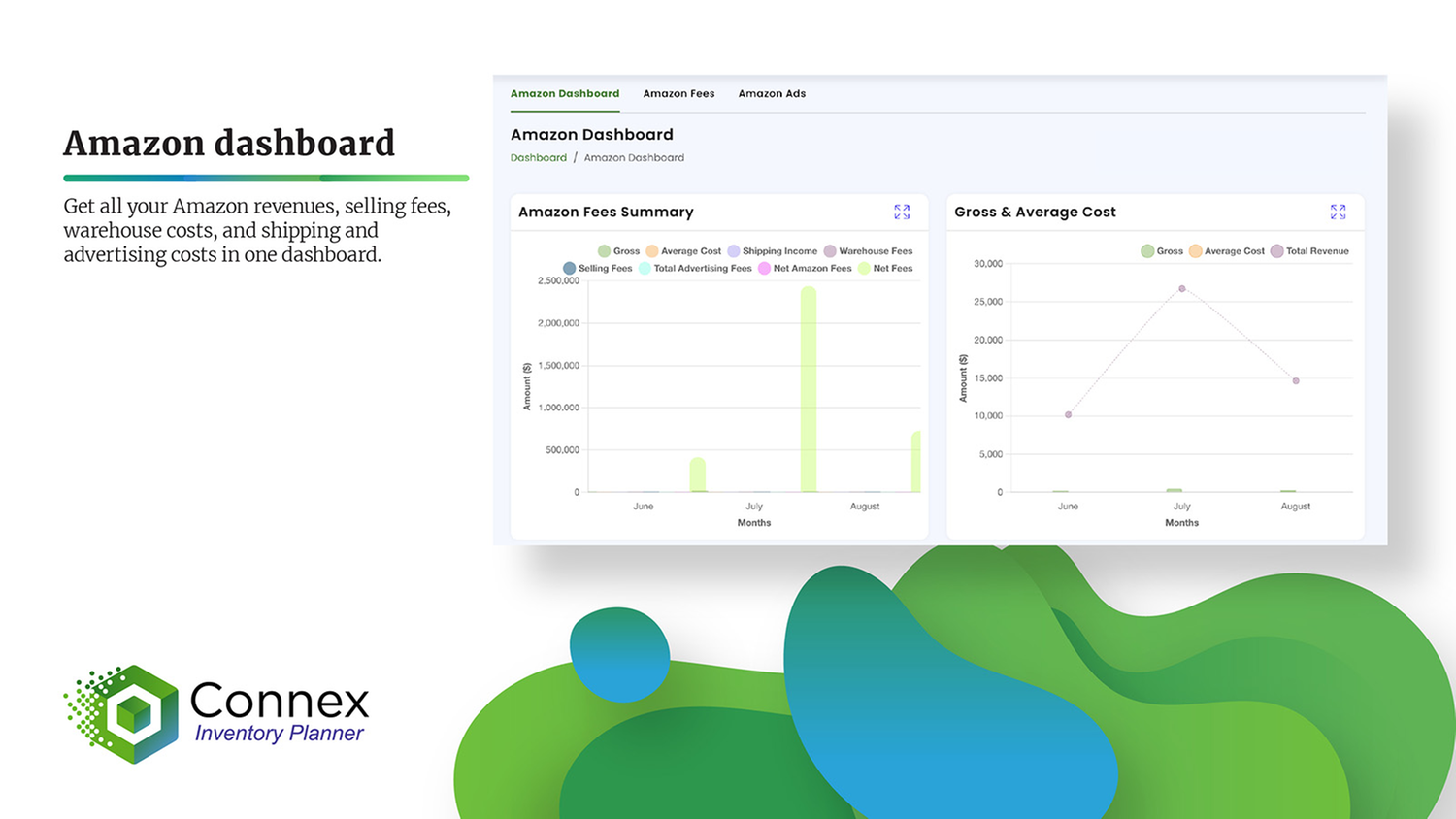The image size is (1456, 819).
Task: Click the 'Inventory Planner' italic tagline
Action: pyautogui.click(x=280, y=734)
